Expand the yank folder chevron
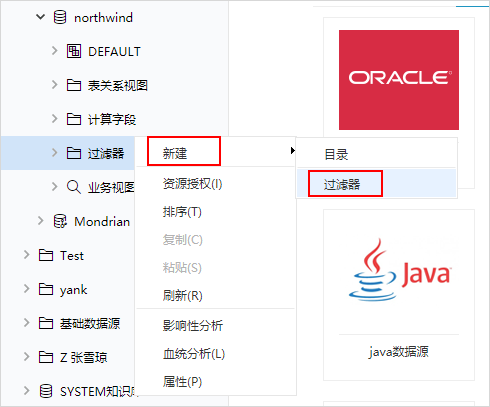 tap(27, 289)
